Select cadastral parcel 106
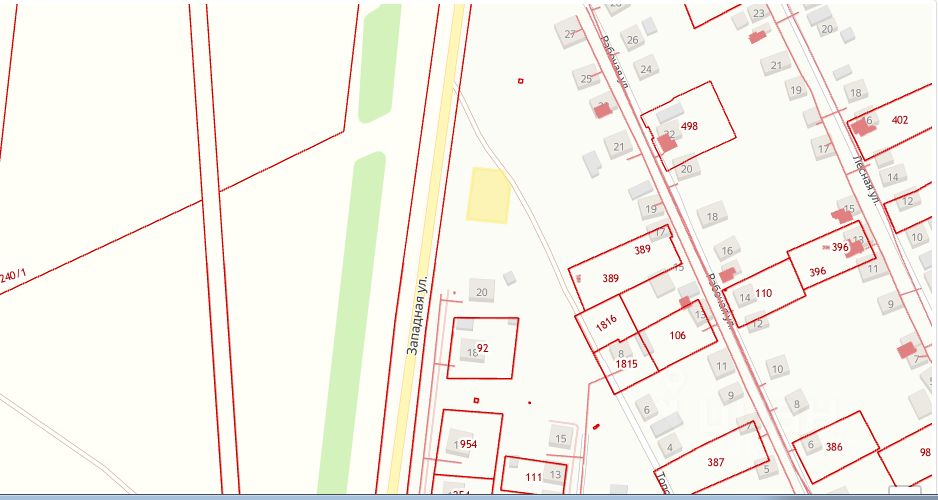 coord(677,336)
